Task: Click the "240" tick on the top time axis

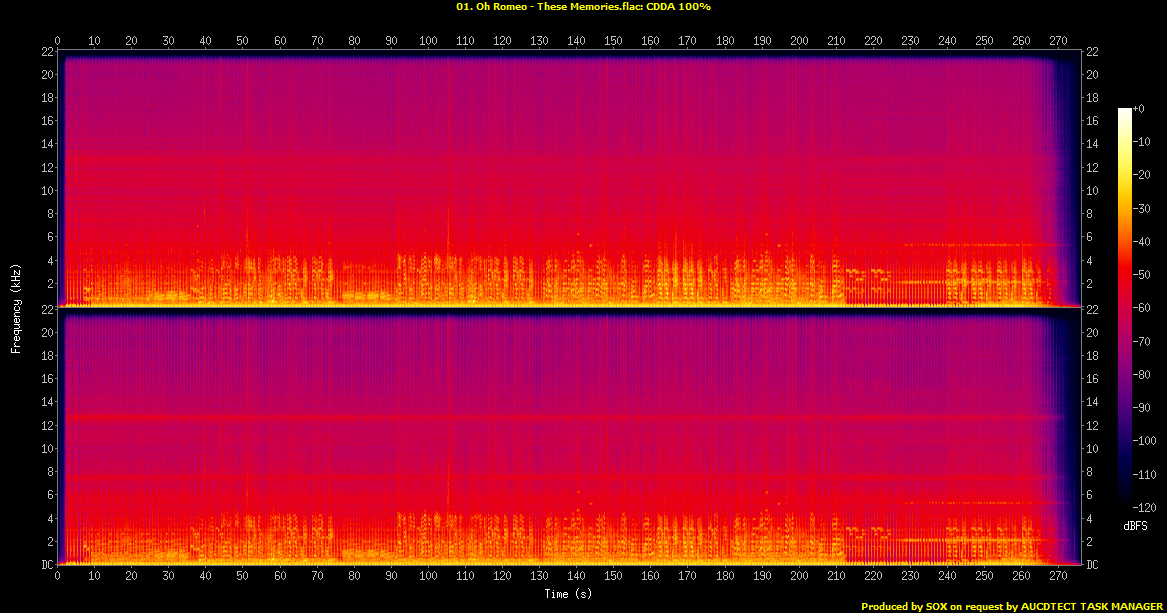Action: pos(947,41)
